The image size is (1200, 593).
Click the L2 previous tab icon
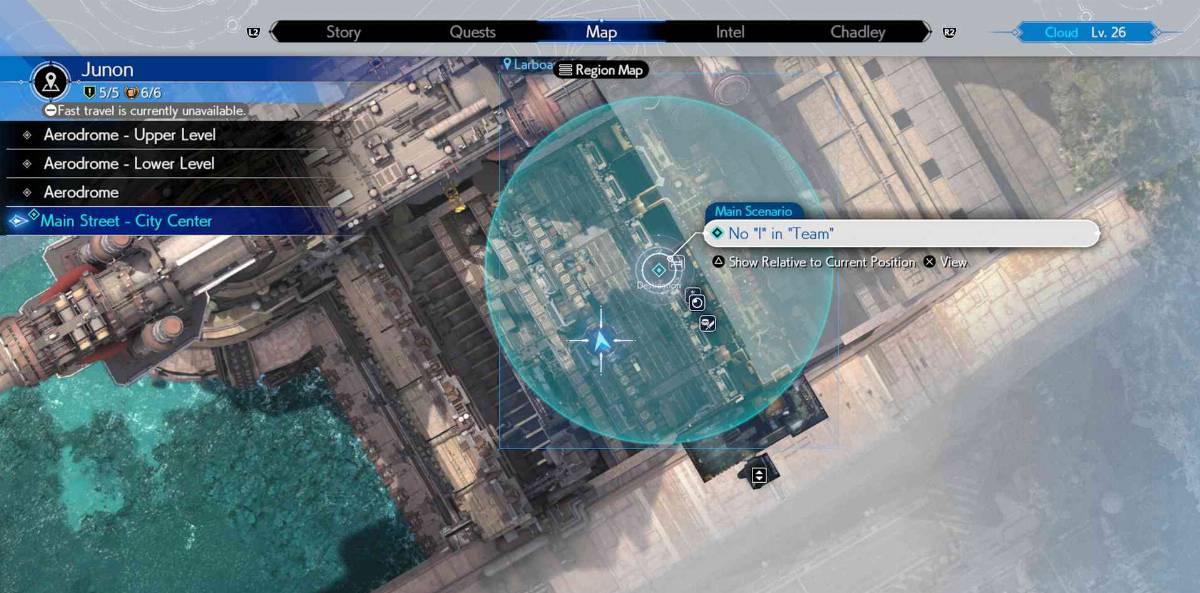(253, 32)
